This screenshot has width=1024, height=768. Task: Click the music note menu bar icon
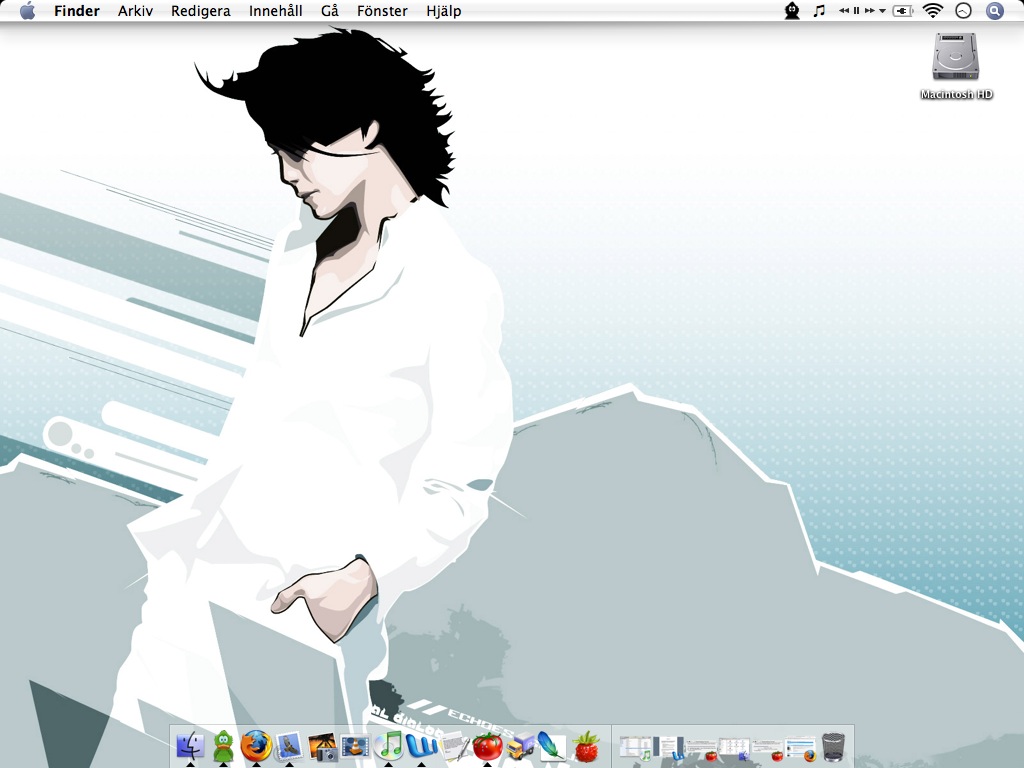click(819, 10)
